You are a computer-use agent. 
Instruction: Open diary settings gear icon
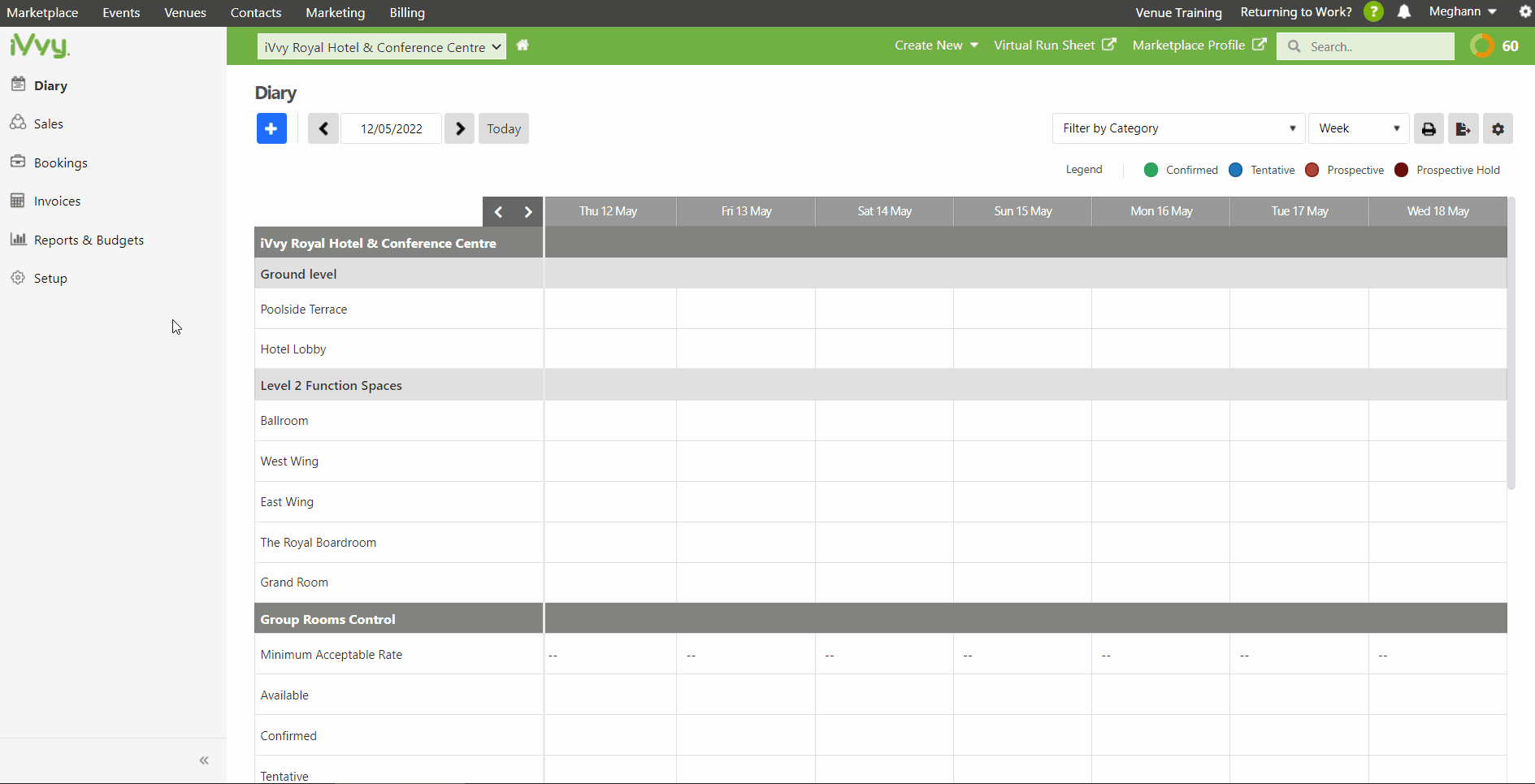click(x=1498, y=128)
